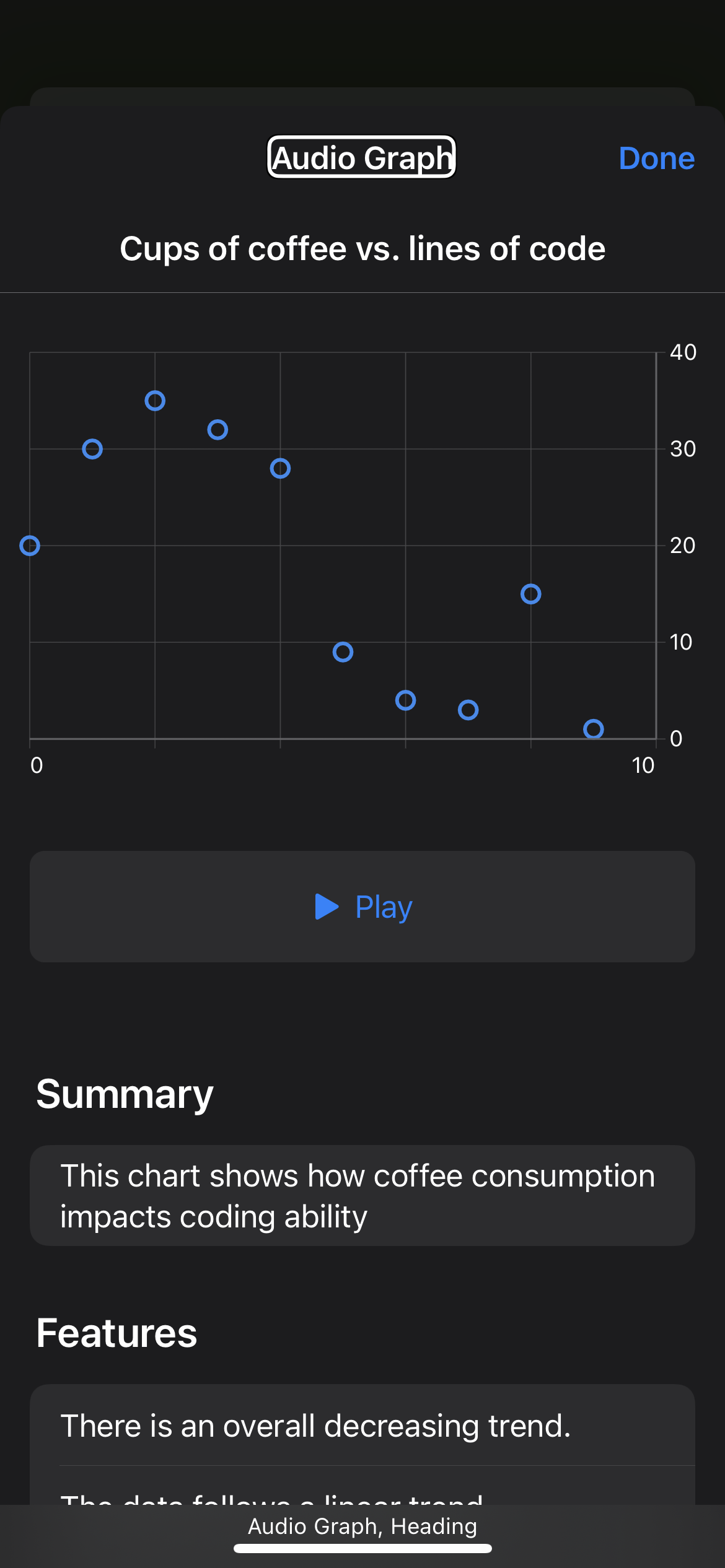
Task: Select the highest data point near 35 lines
Action: (155, 401)
